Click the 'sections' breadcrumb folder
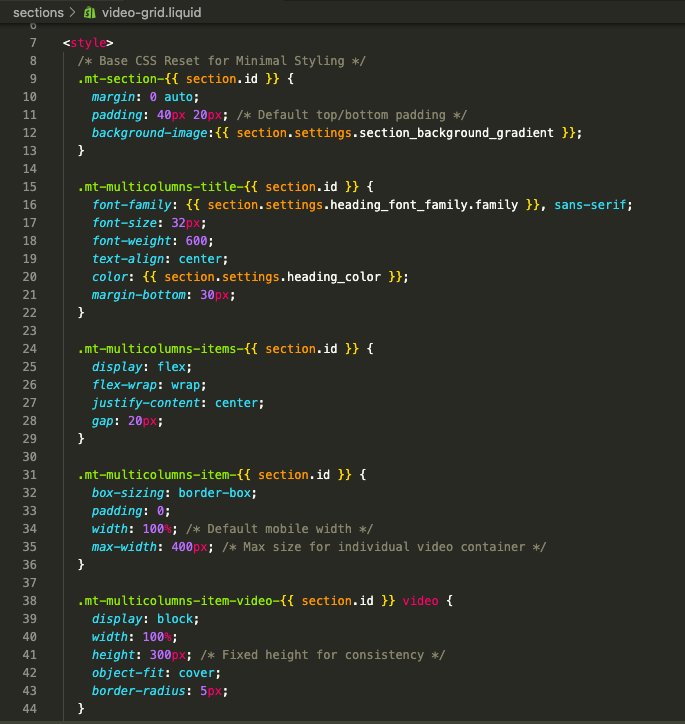The height and width of the screenshot is (724, 685). coord(38,12)
